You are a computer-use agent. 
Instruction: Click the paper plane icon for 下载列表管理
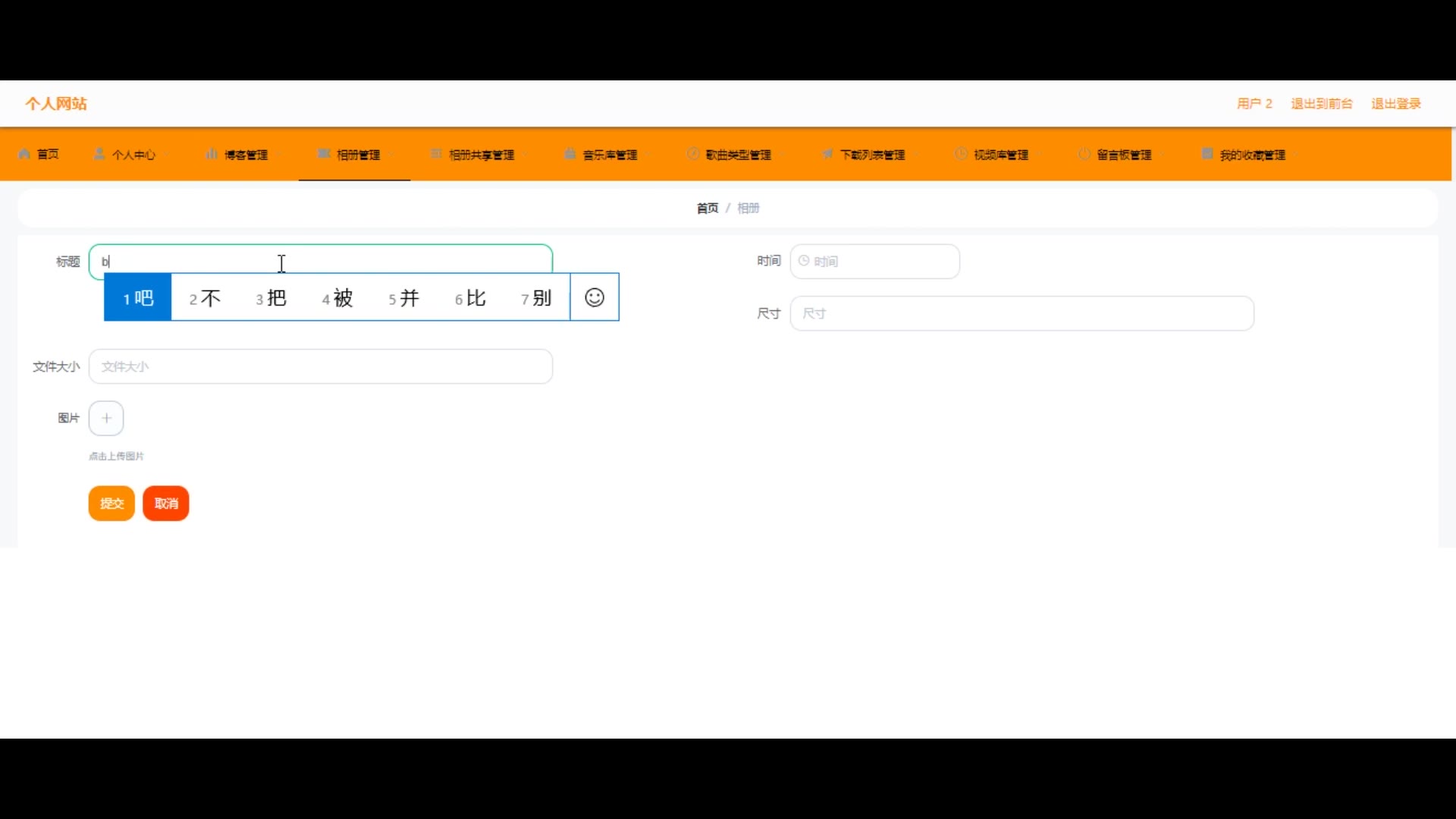[827, 154]
